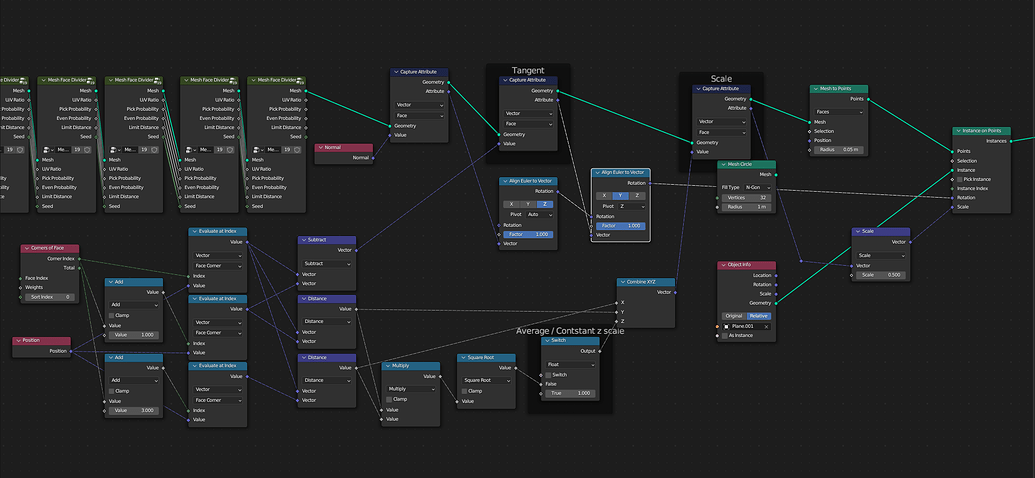
Task: Clear the Plane.001 object with its X icon
Action: [x=766, y=326]
